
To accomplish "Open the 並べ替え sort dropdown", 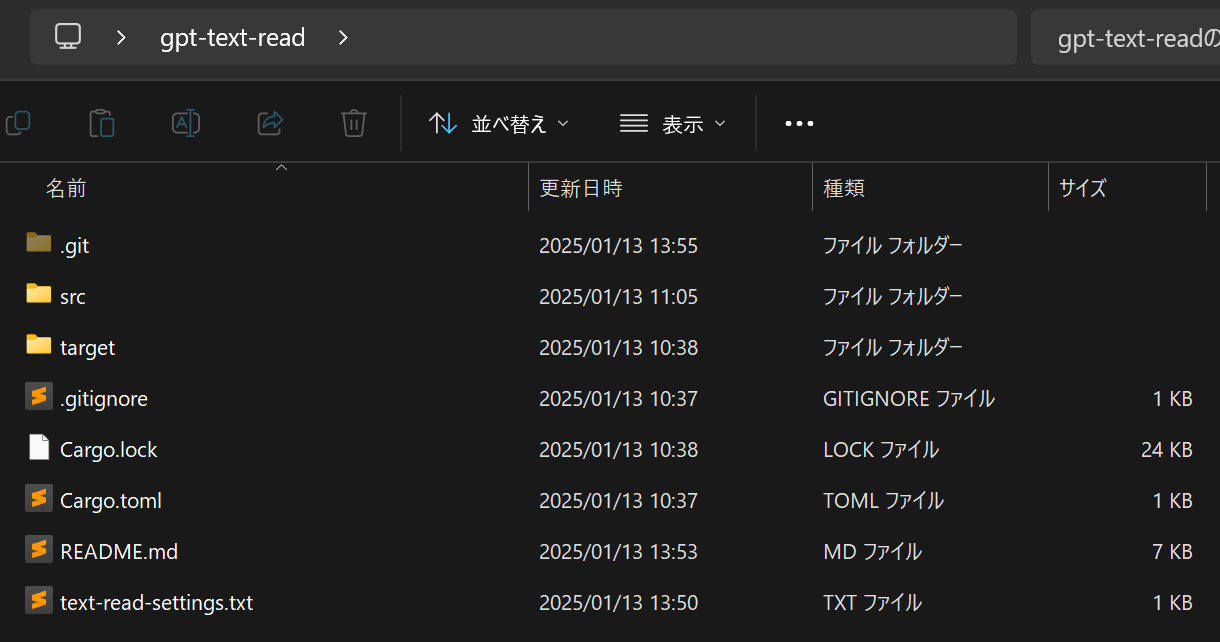I will pyautogui.click(x=498, y=123).
